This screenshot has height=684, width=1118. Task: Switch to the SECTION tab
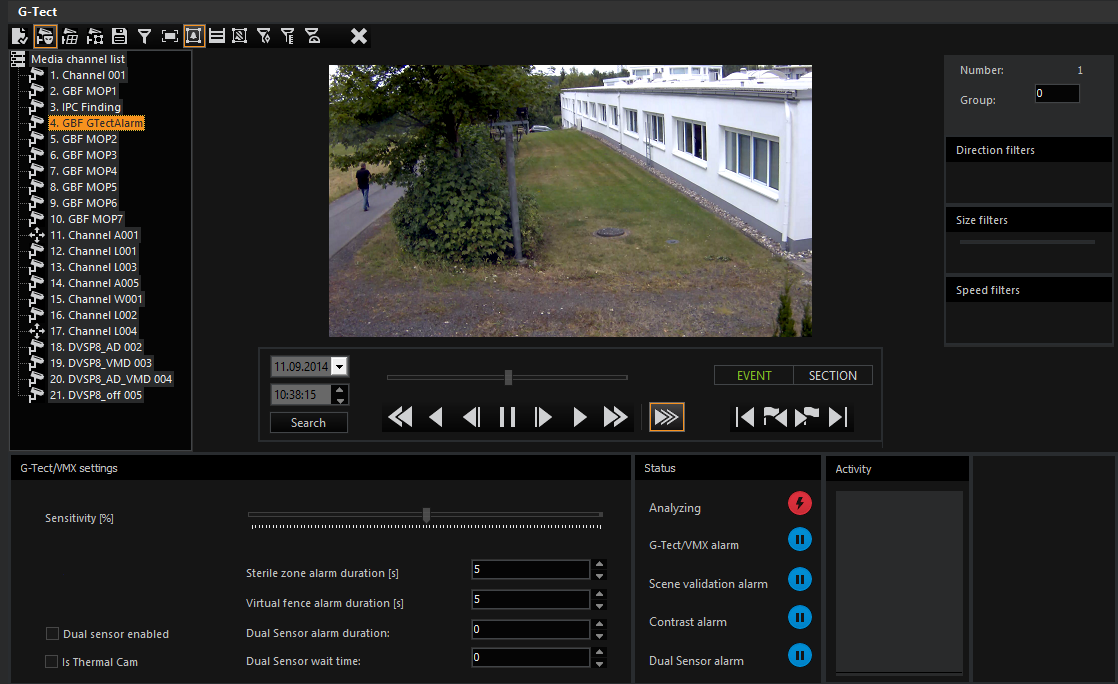pyautogui.click(x=833, y=376)
